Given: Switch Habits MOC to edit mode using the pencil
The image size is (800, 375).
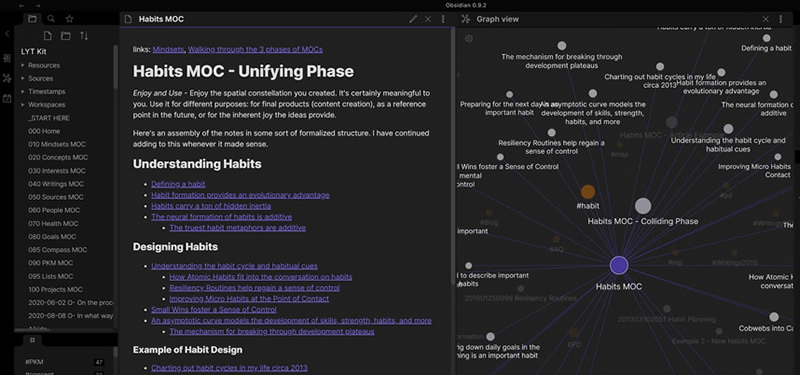Looking at the screenshot, I should [413, 19].
